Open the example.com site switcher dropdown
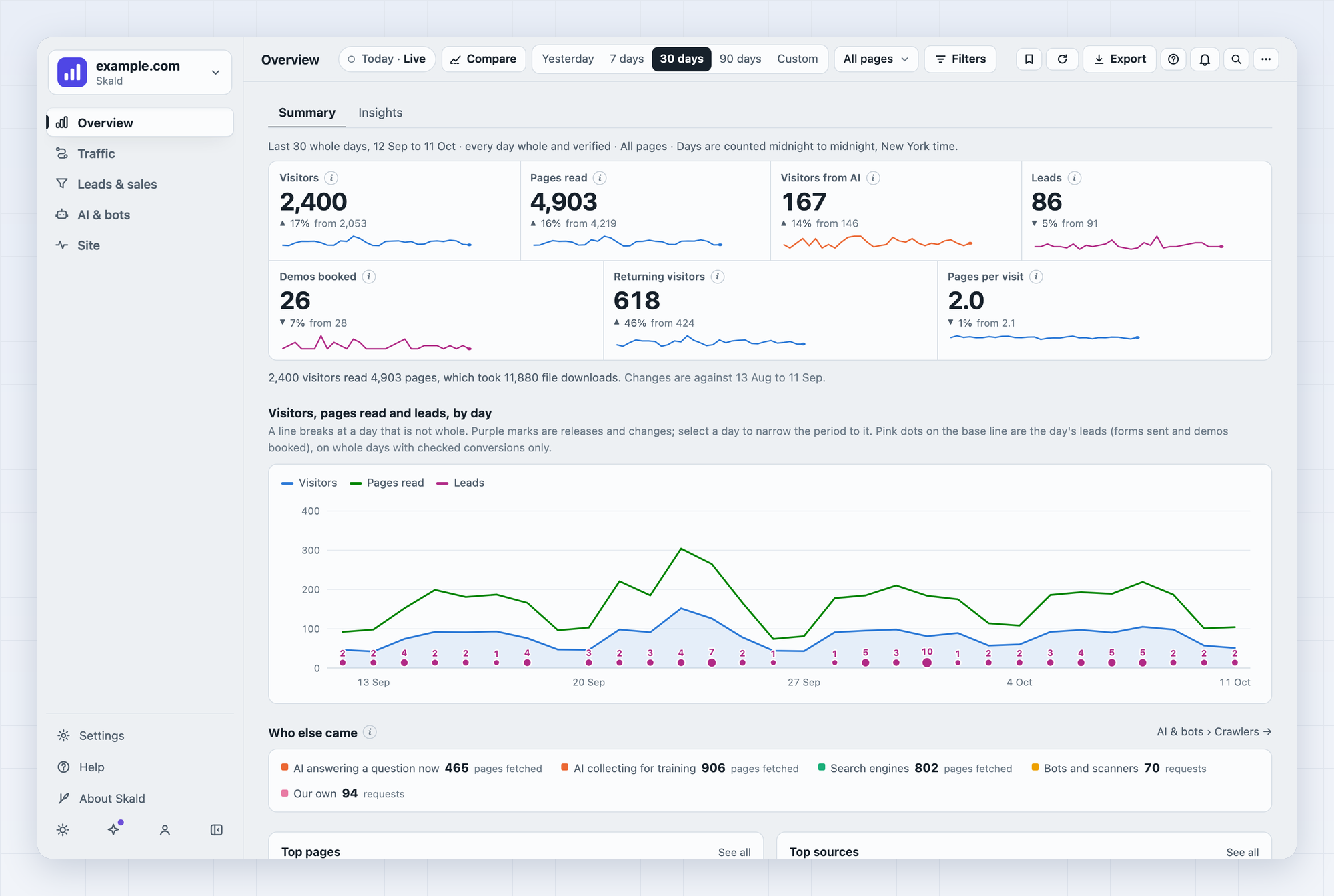Viewport: 1334px width, 896px height. 140,72
